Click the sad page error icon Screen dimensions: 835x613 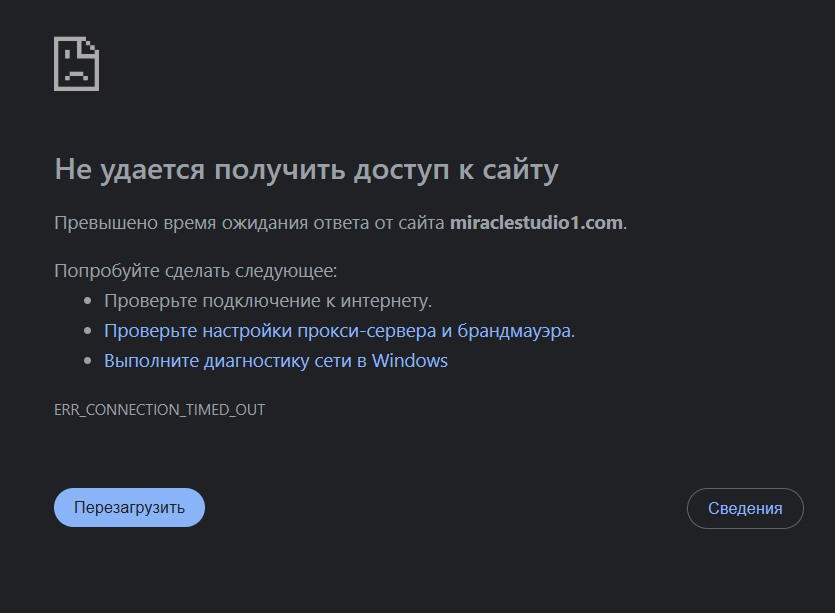tap(76, 64)
